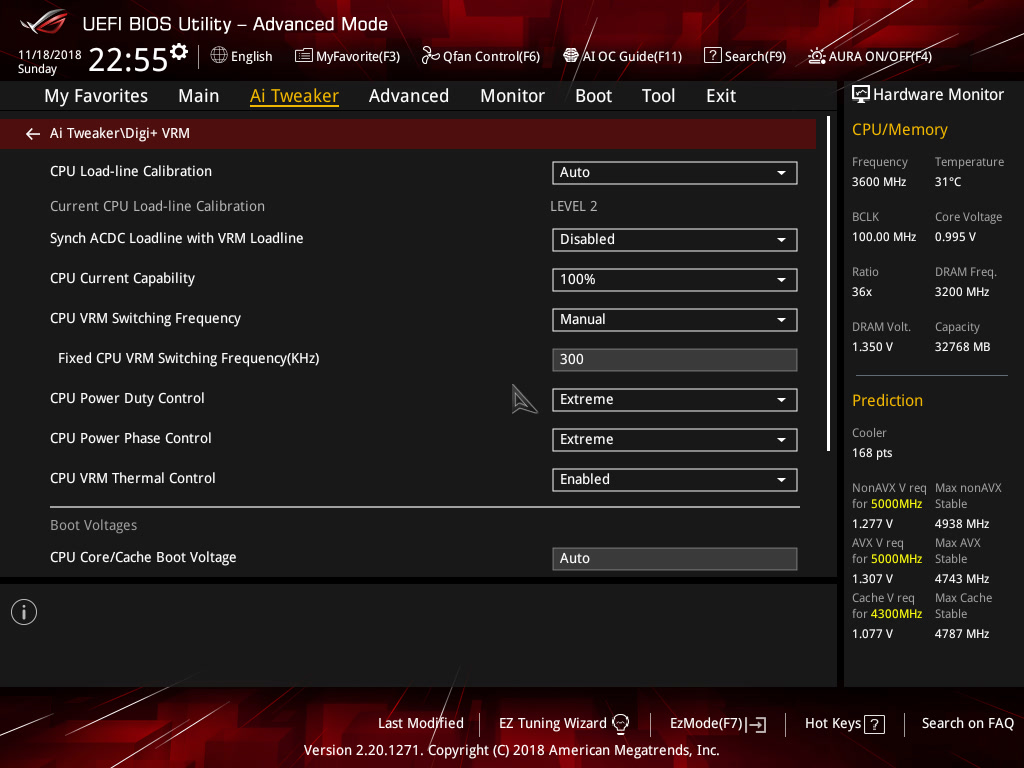Open time settings gear icon
Viewport: 1024px width, 768px height.
point(179,52)
